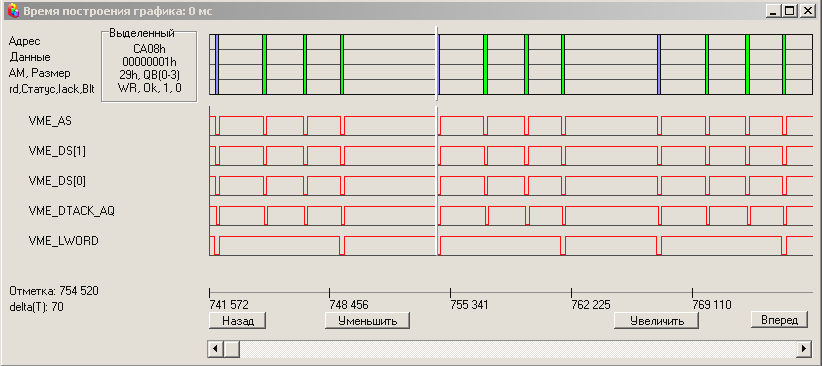Click the white cursor line on VME_AS waveform
Viewport: 822px width, 366px height.
437,121
